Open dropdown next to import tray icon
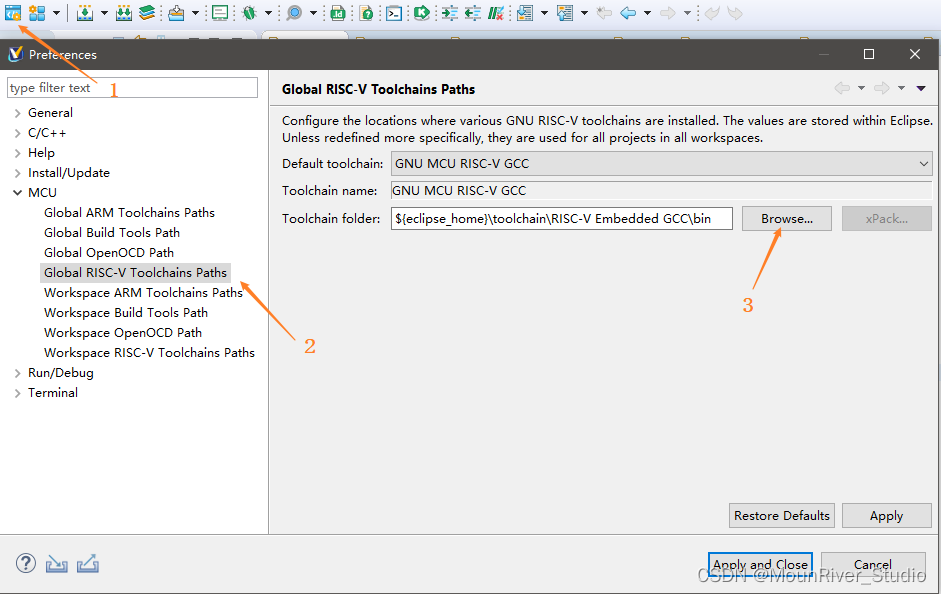941x594 pixels. pos(195,13)
